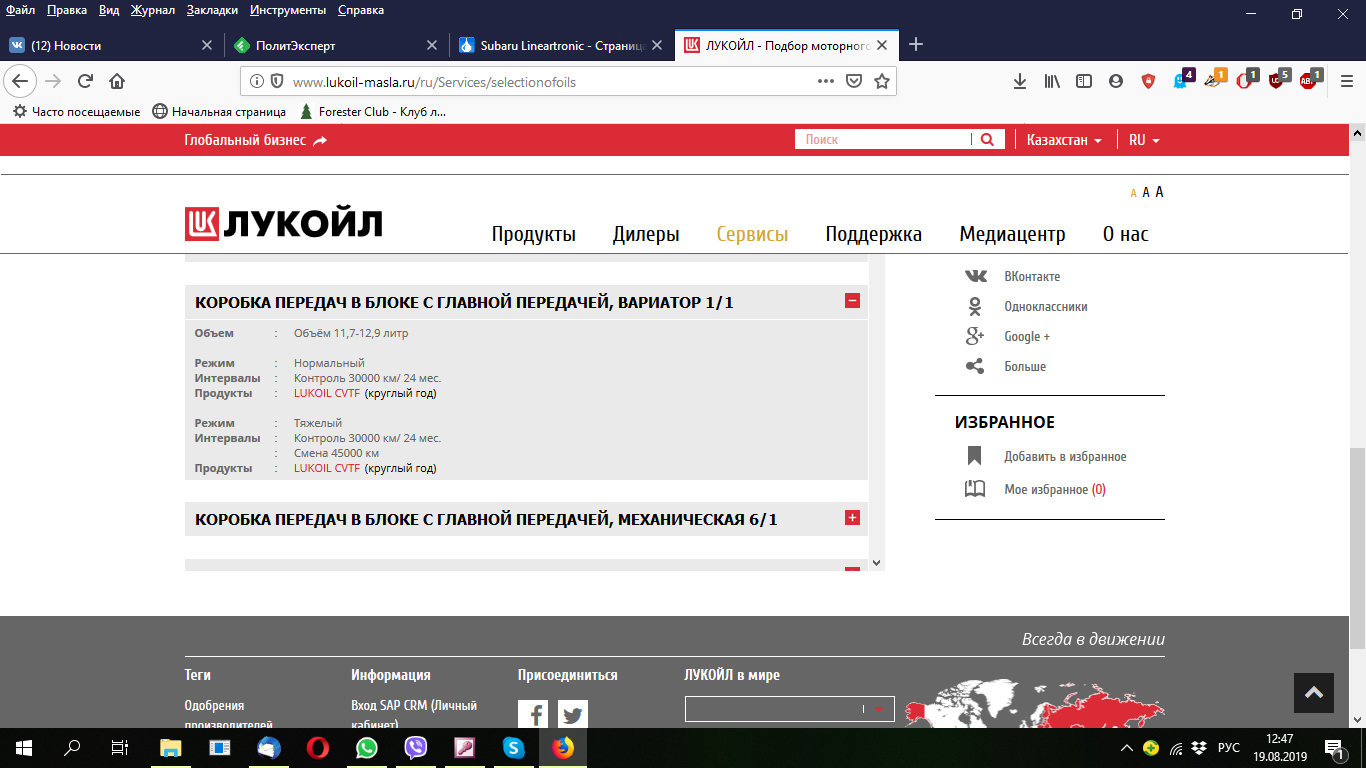Open the RU language dropdown
The image size is (1366, 768).
[x=1144, y=140]
